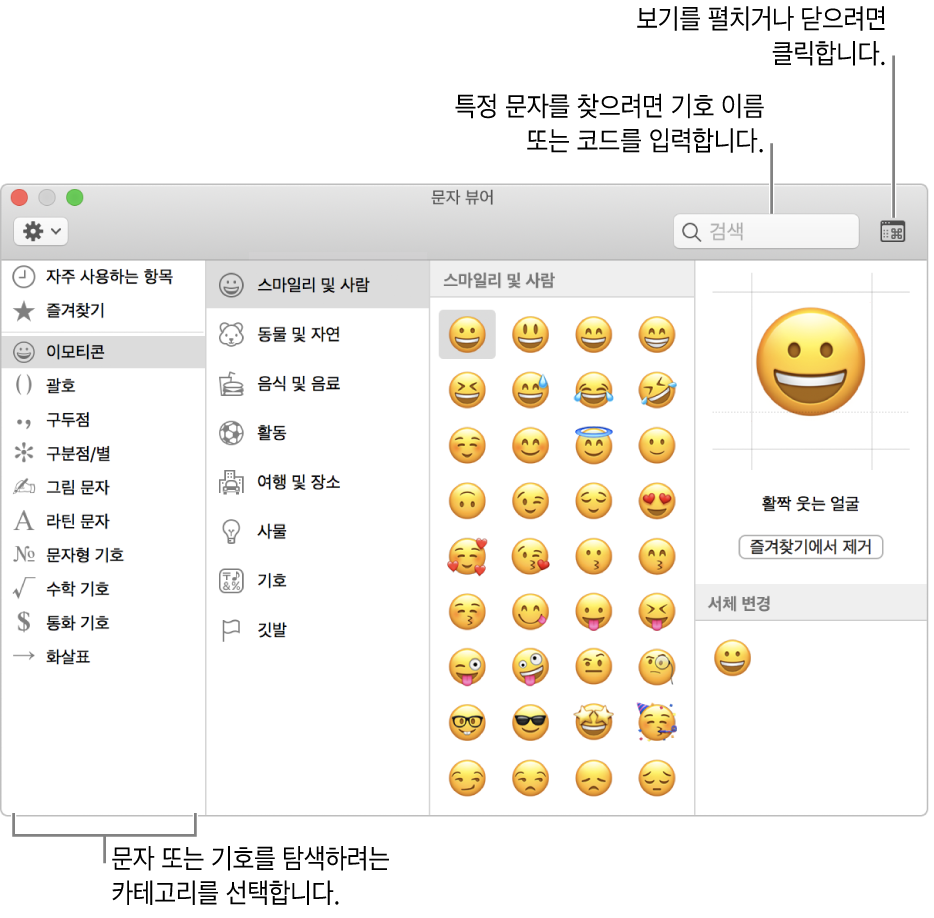This screenshot has height=918, width=934.
Task: Open 여행 및 장소 subcategory
Action: 317,482
